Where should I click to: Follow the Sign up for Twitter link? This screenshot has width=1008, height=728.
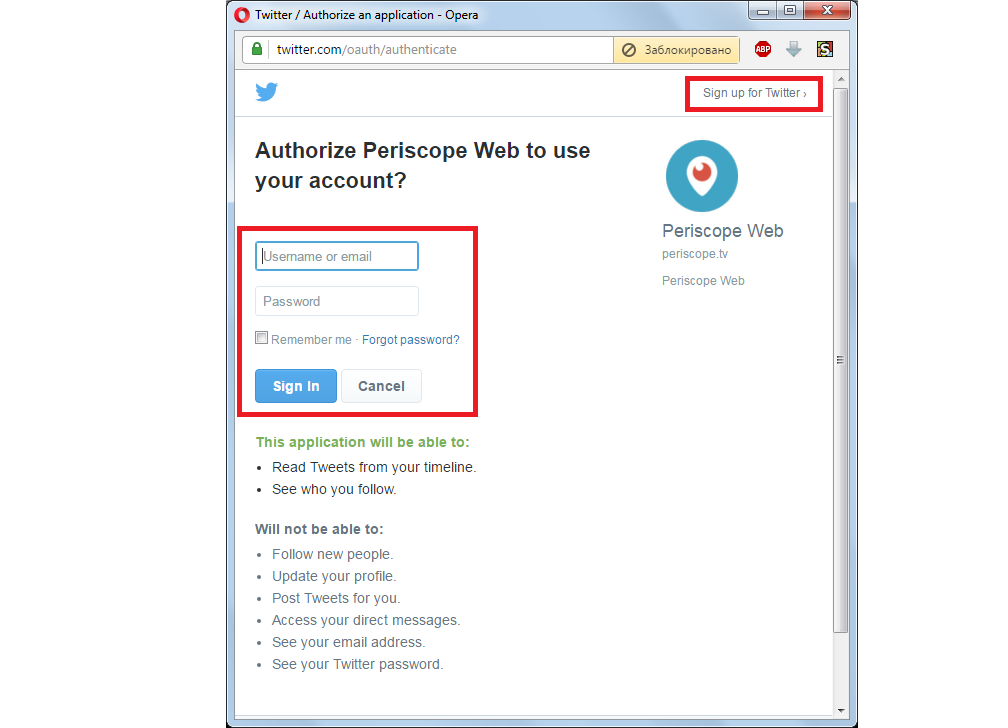click(754, 93)
